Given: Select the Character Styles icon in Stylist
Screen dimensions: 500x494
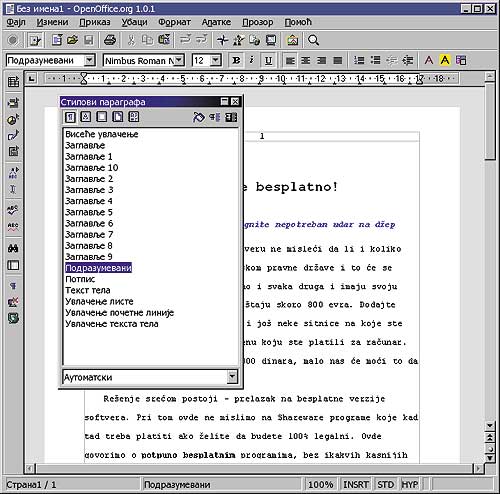Looking at the screenshot, I should pos(86,117).
